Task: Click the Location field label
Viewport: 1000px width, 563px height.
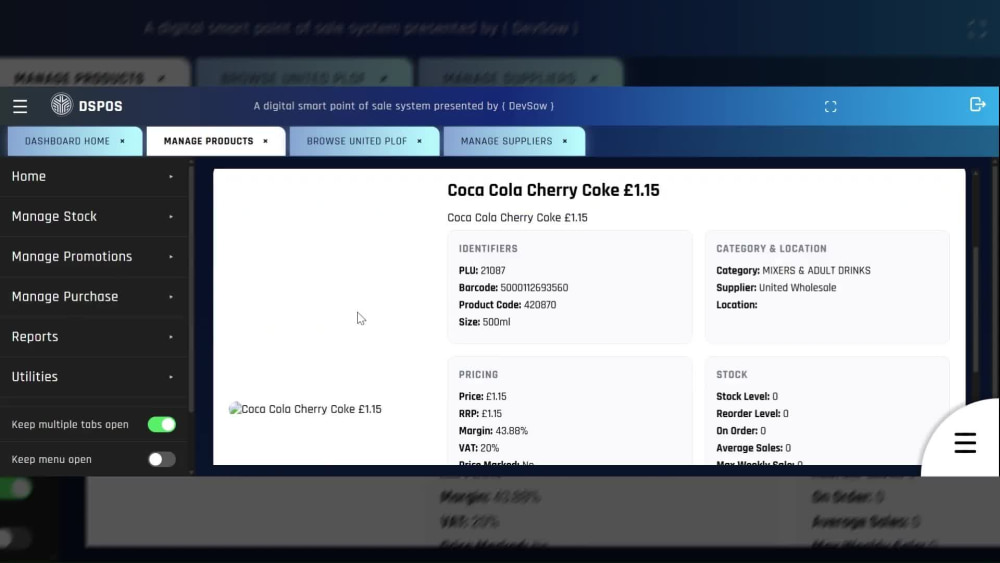Action: [x=737, y=305]
